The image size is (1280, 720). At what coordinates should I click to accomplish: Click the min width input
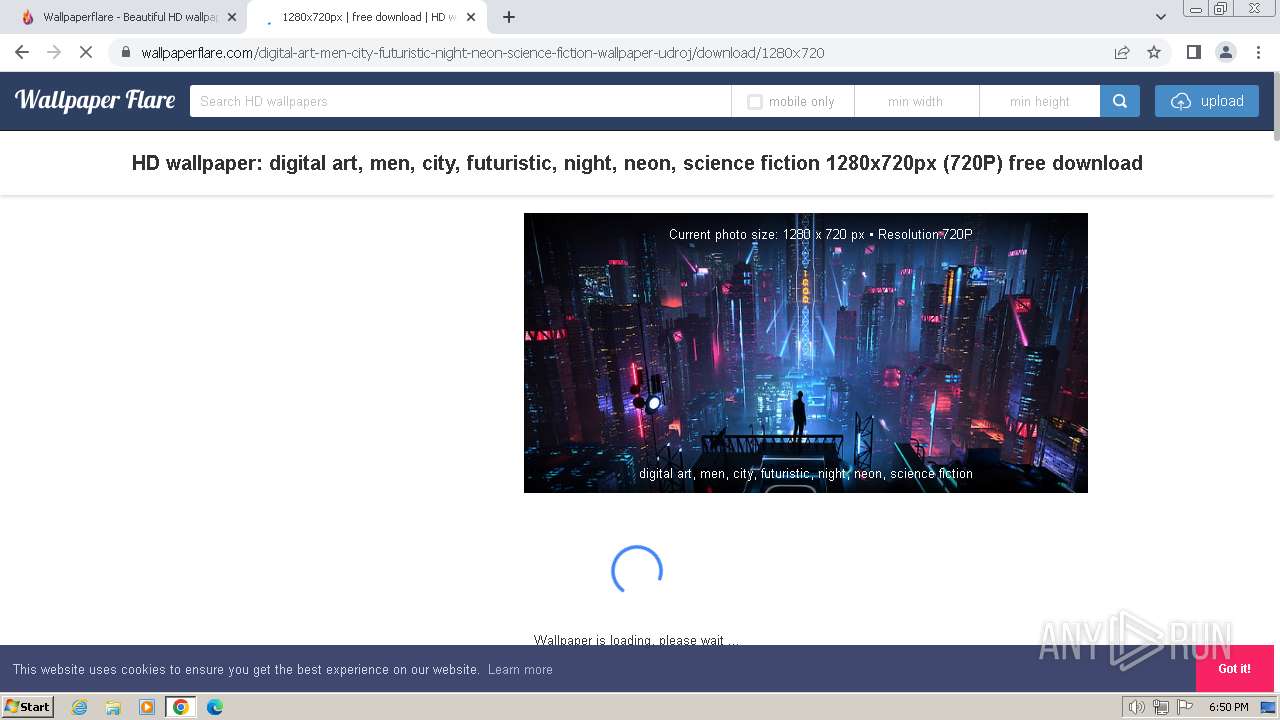coord(916,101)
